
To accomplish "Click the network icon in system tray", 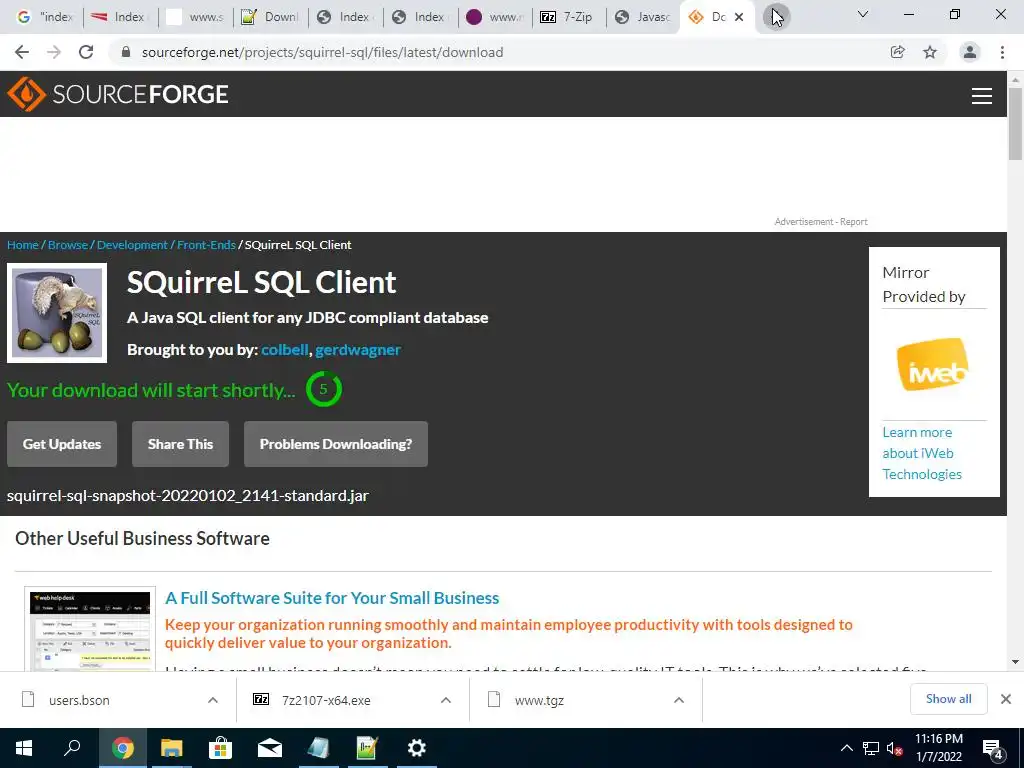I will (871, 748).
